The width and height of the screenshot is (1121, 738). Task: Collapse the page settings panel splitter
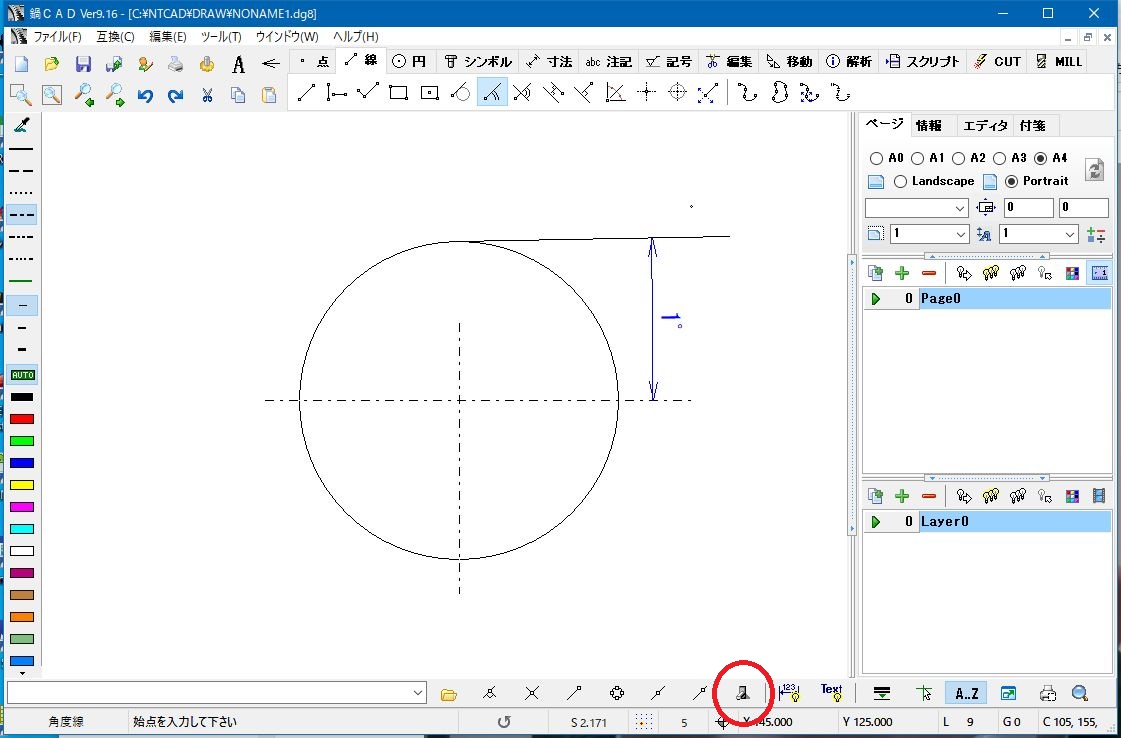tap(987, 255)
